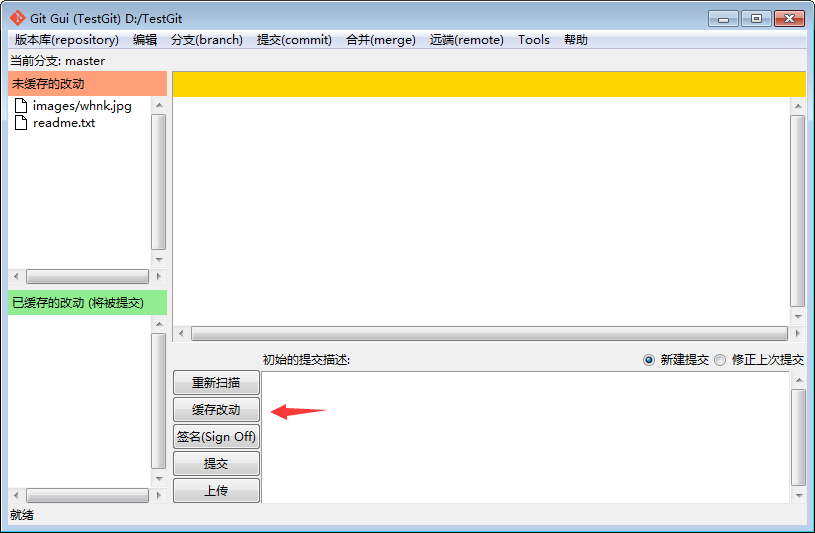The width and height of the screenshot is (815, 533).
Task: Click the 缓存改动 button
Action: [216, 410]
